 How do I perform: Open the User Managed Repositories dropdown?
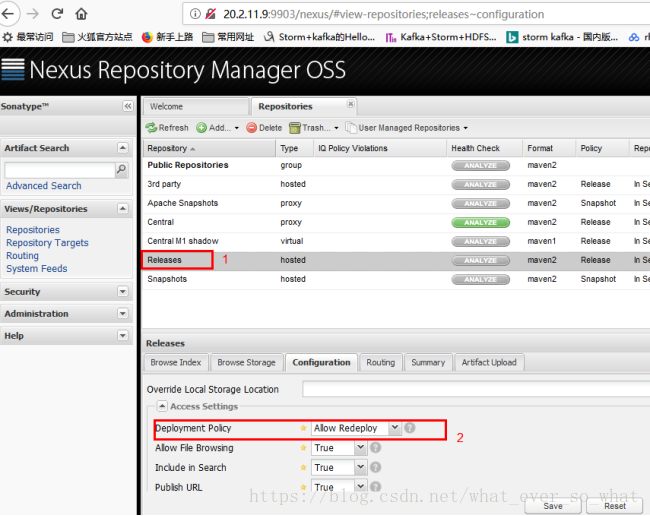pyautogui.click(x=407, y=128)
